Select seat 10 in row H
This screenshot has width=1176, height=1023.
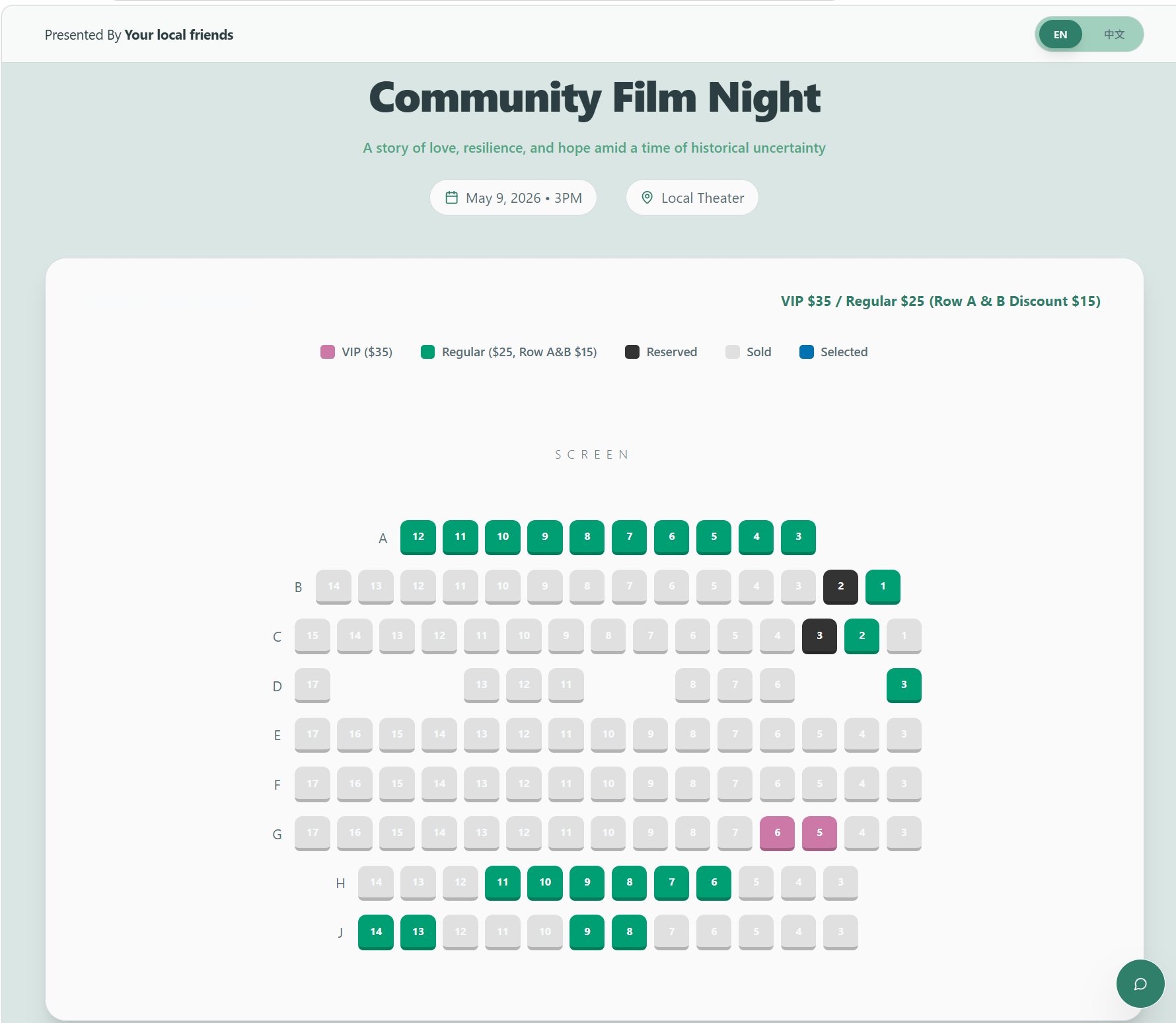545,883
